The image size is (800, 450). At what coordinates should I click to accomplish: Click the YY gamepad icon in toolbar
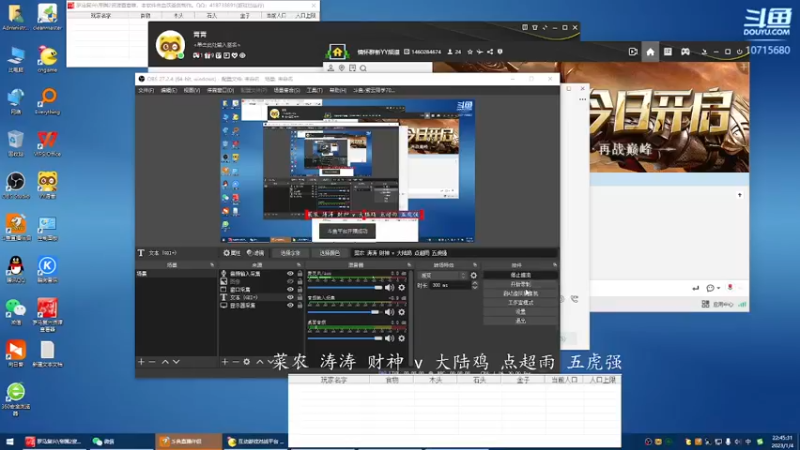click(685, 52)
